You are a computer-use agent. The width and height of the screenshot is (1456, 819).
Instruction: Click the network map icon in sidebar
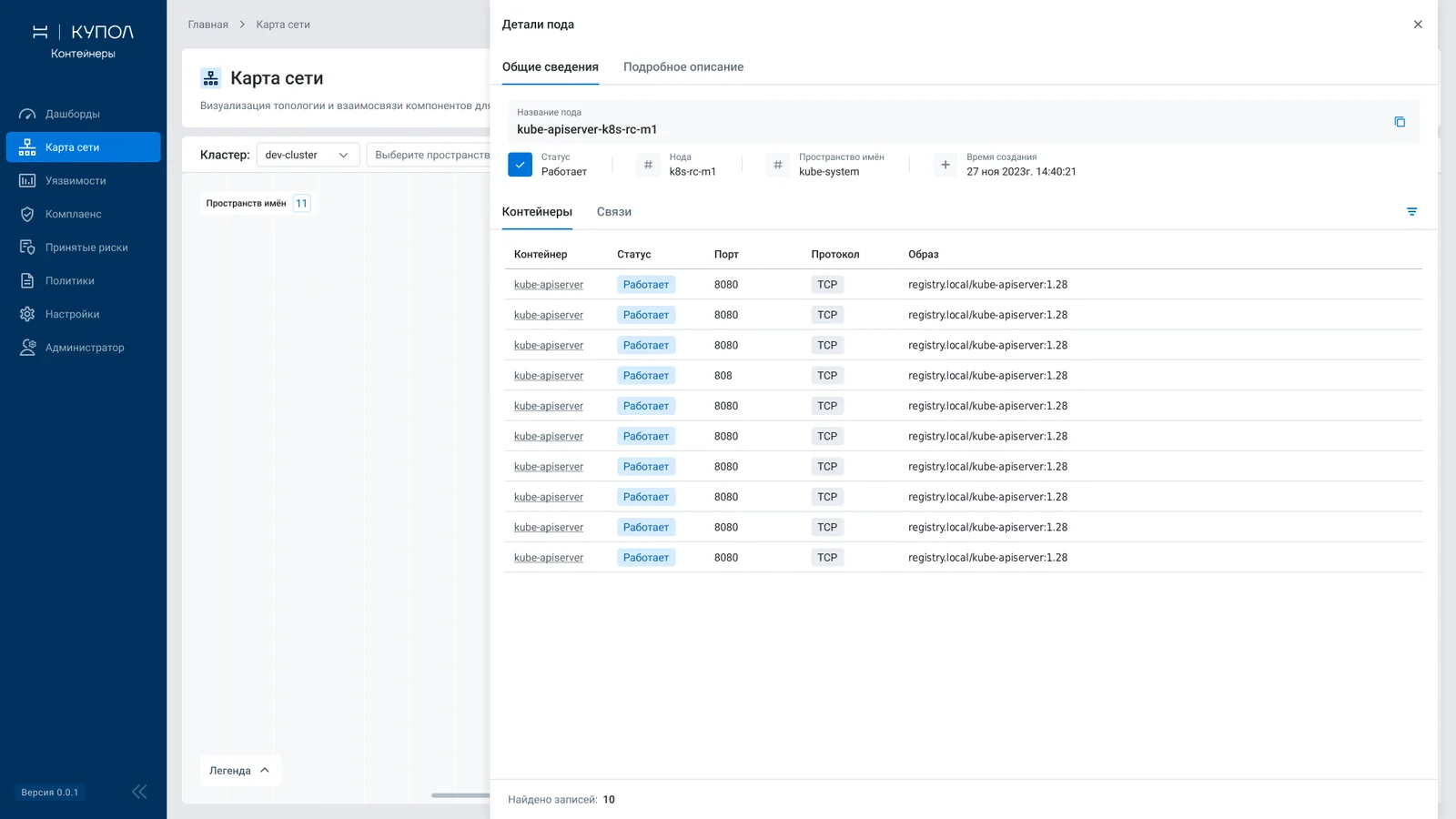coord(27,147)
